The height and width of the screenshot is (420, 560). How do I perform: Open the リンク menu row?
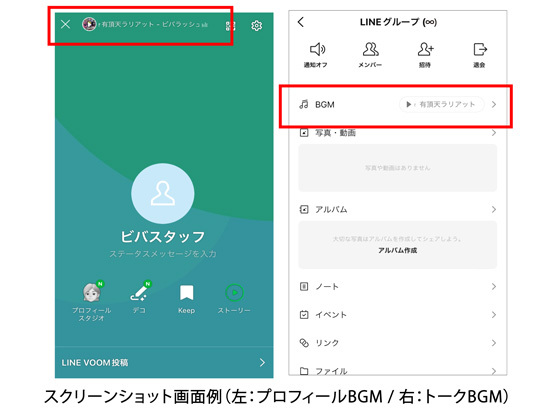pos(398,343)
